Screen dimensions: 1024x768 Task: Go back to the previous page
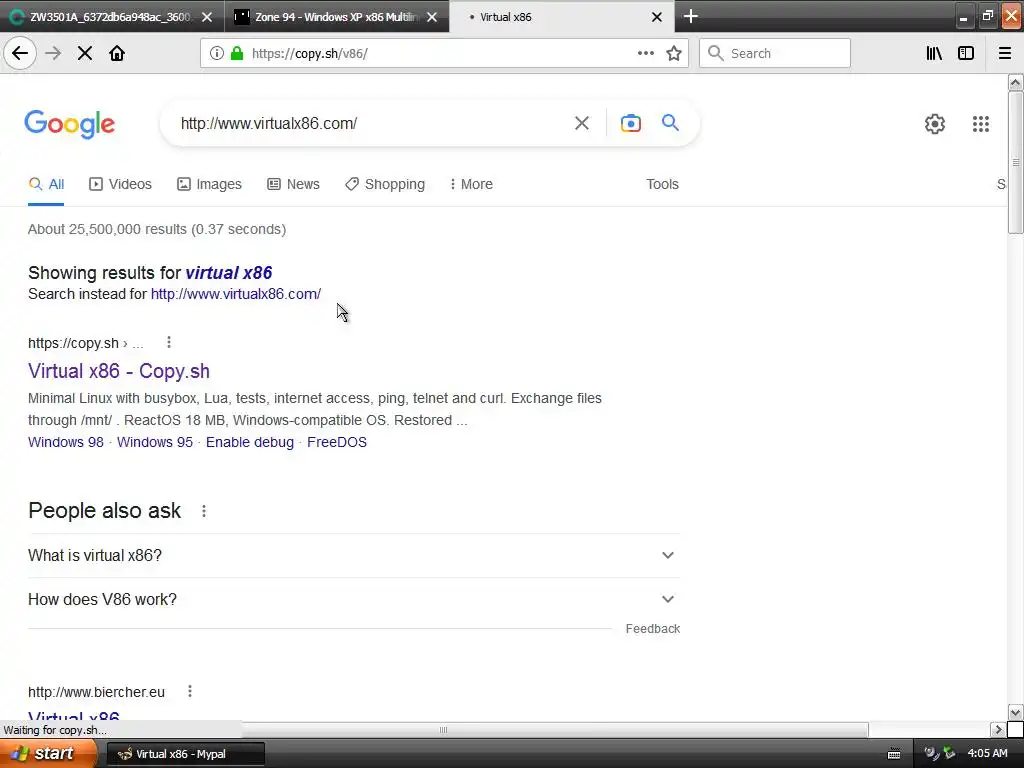click(x=20, y=54)
